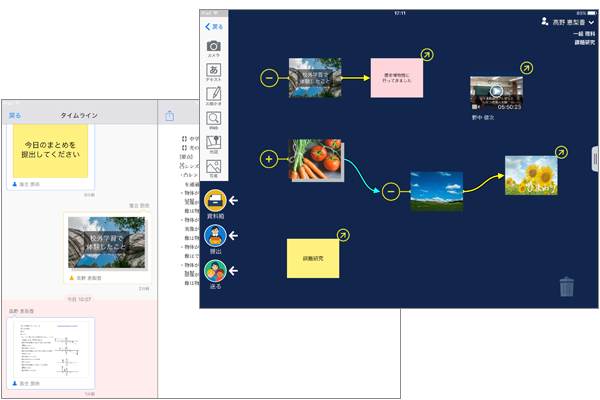The height and width of the screenshot is (400, 600).
Task: Tap 戻る in the Timeline window
Action: point(15,116)
